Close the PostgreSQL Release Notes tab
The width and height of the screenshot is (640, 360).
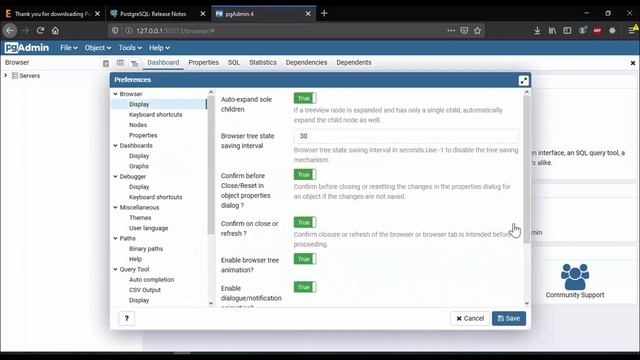(x=202, y=13)
